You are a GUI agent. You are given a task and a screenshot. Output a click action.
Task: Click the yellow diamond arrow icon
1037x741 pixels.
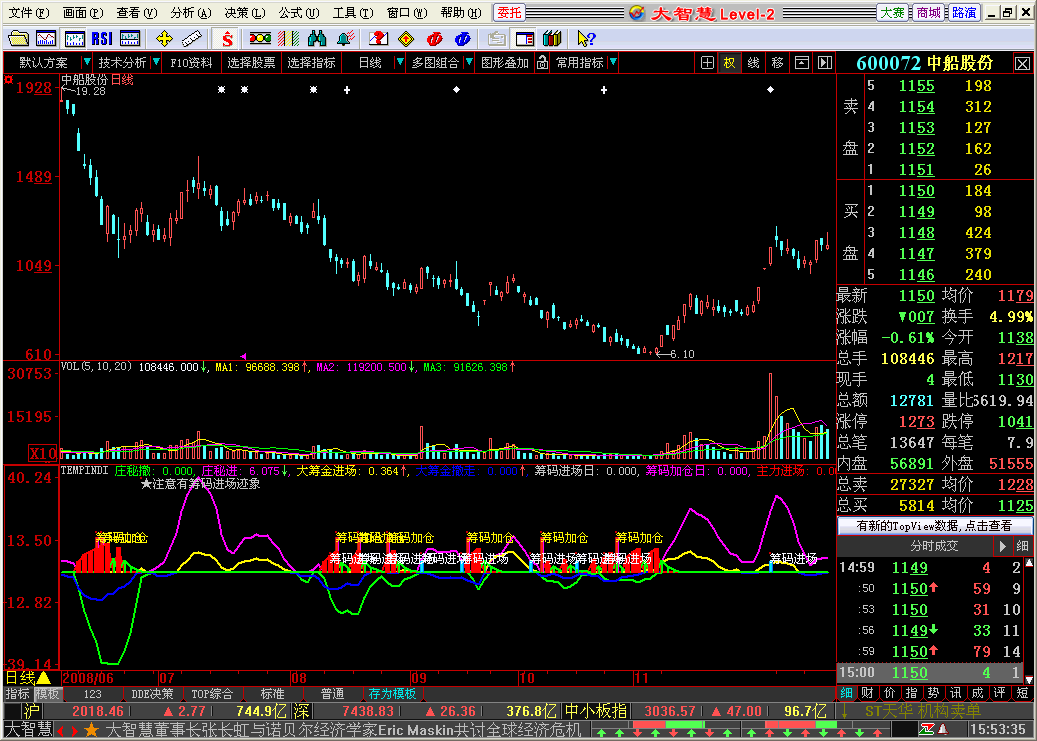pos(406,38)
